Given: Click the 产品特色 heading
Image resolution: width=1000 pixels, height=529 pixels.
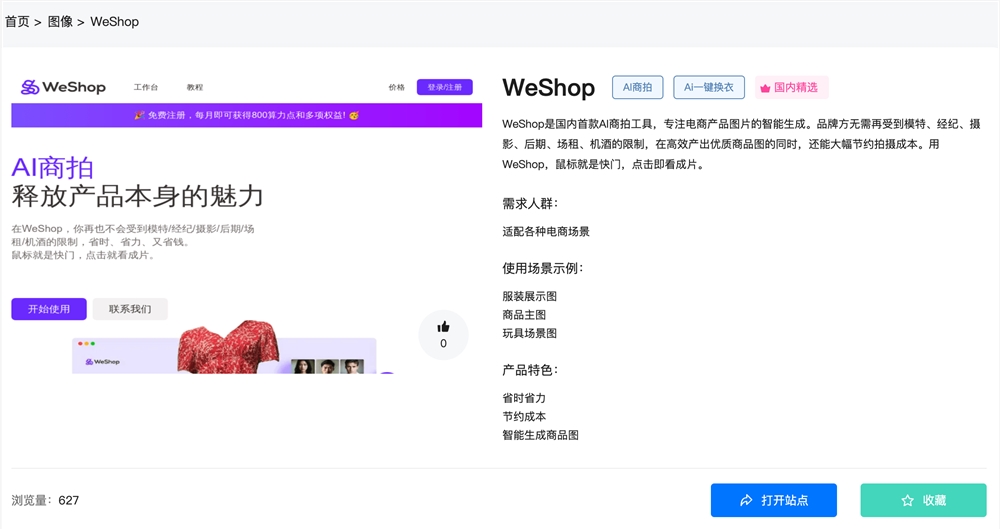Looking at the screenshot, I should (x=530, y=370).
